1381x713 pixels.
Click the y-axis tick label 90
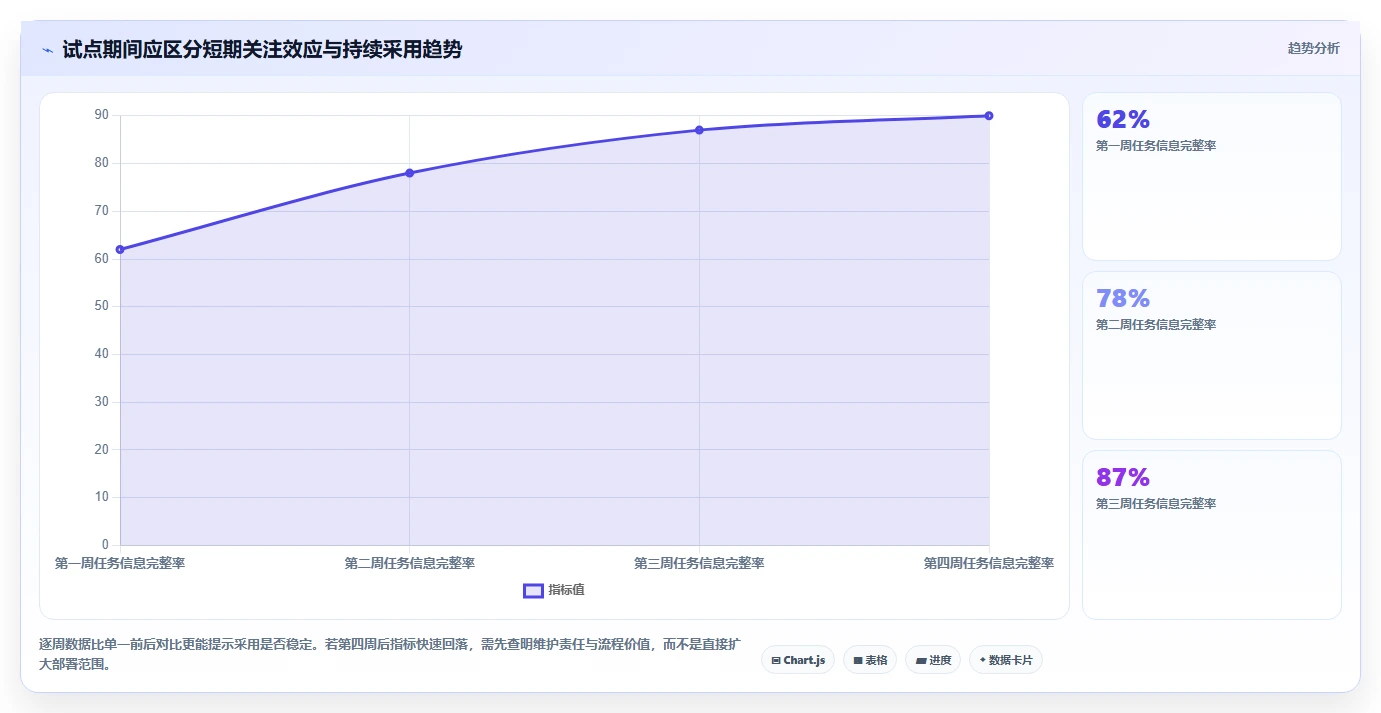click(x=101, y=115)
